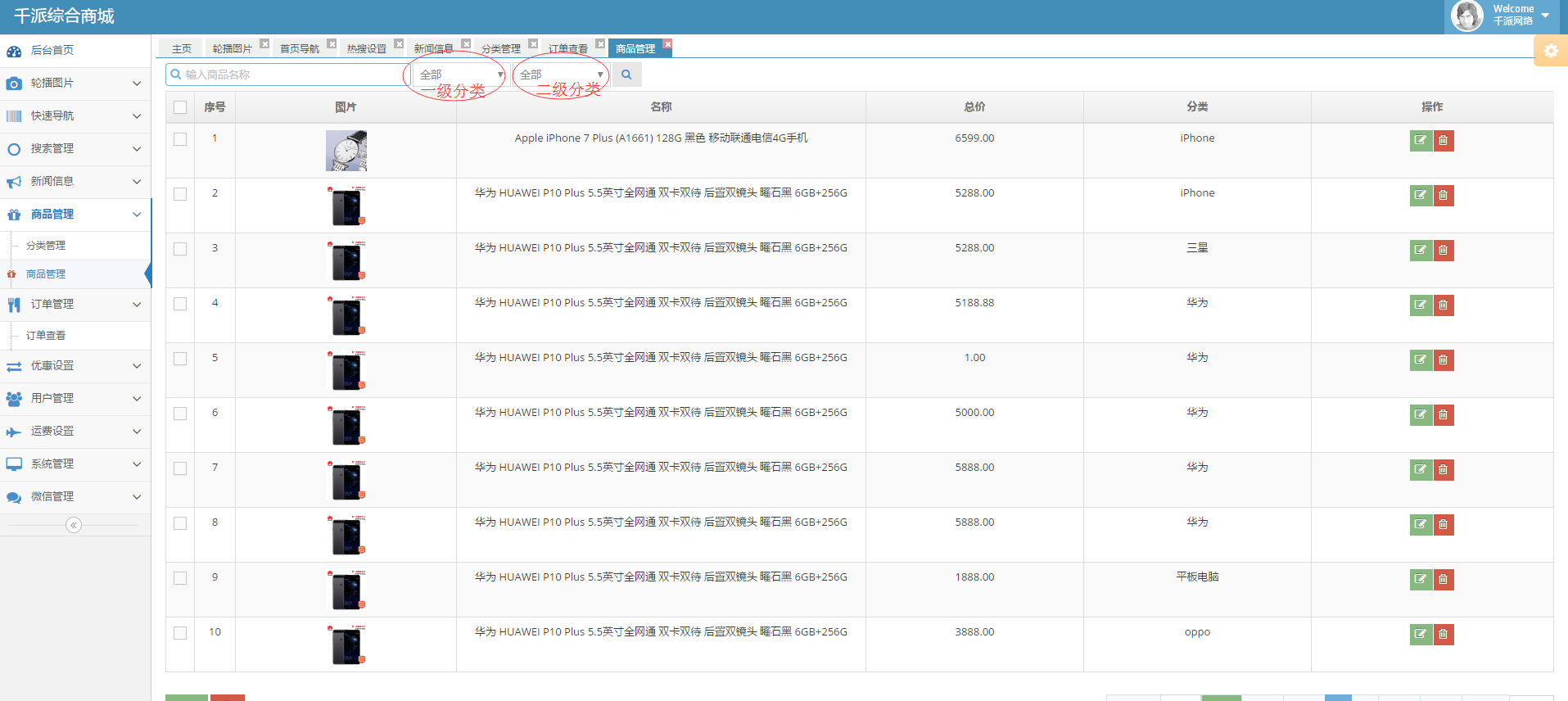This screenshot has height=701, width=1568.
Task: Toggle the select-all checkbox in table header
Action: pyautogui.click(x=180, y=107)
